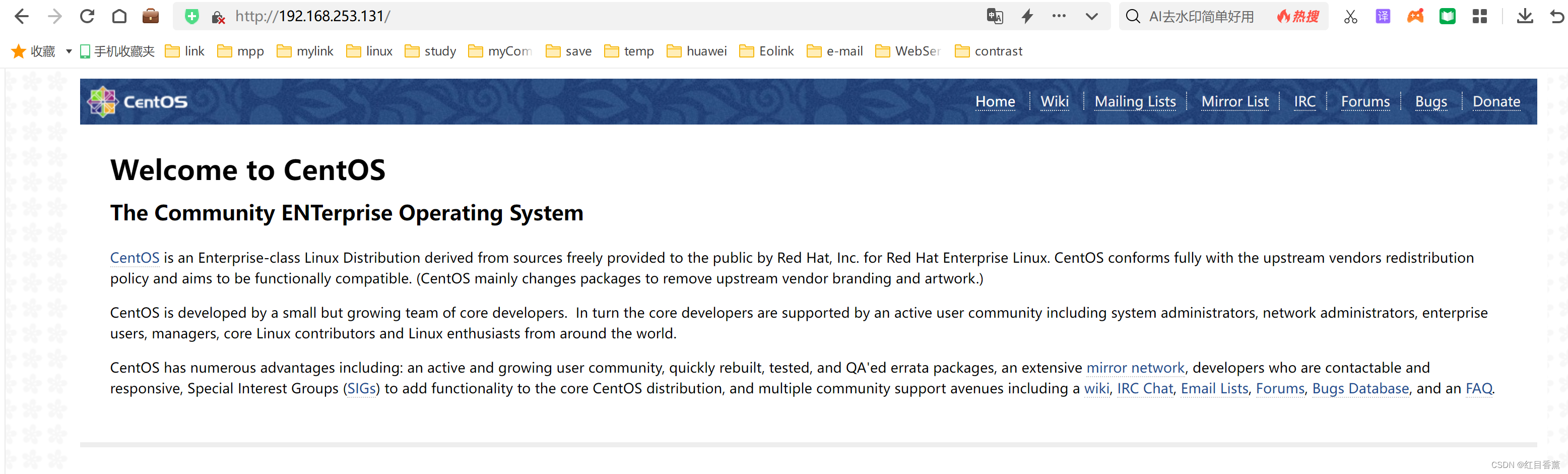Click the CentOS link starting the first paragraph
Viewport: 1568px width, 474px height.
135,258
